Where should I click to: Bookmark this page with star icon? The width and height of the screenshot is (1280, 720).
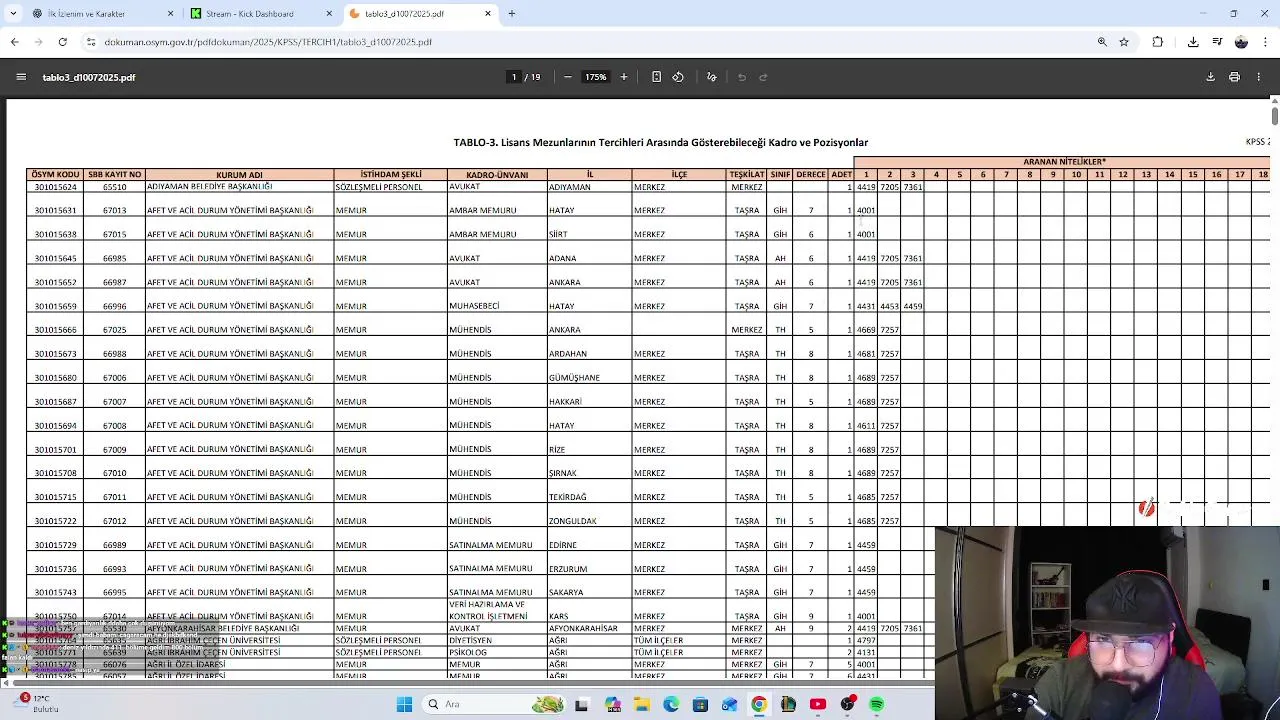pyautogui.click(x=1124, y=42)
